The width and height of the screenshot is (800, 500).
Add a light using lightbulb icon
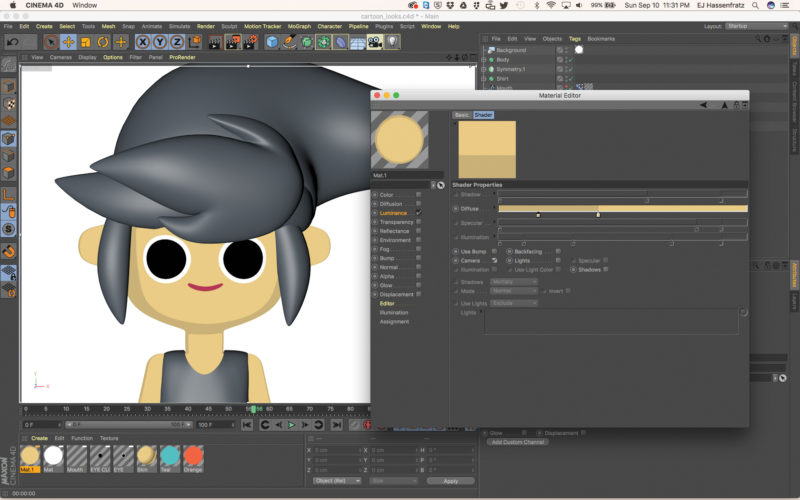393,42
